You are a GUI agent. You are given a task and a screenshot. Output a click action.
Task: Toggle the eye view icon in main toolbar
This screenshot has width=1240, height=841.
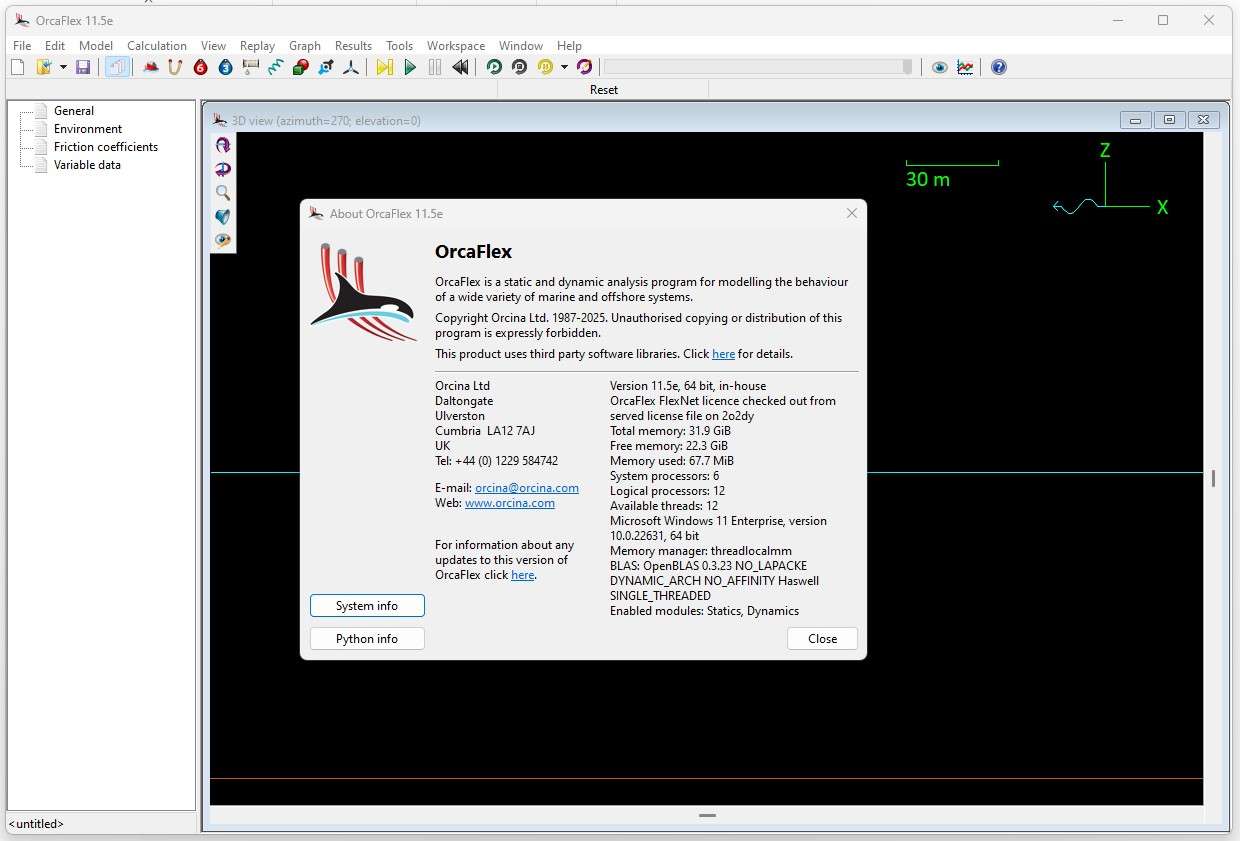(939, 67)
